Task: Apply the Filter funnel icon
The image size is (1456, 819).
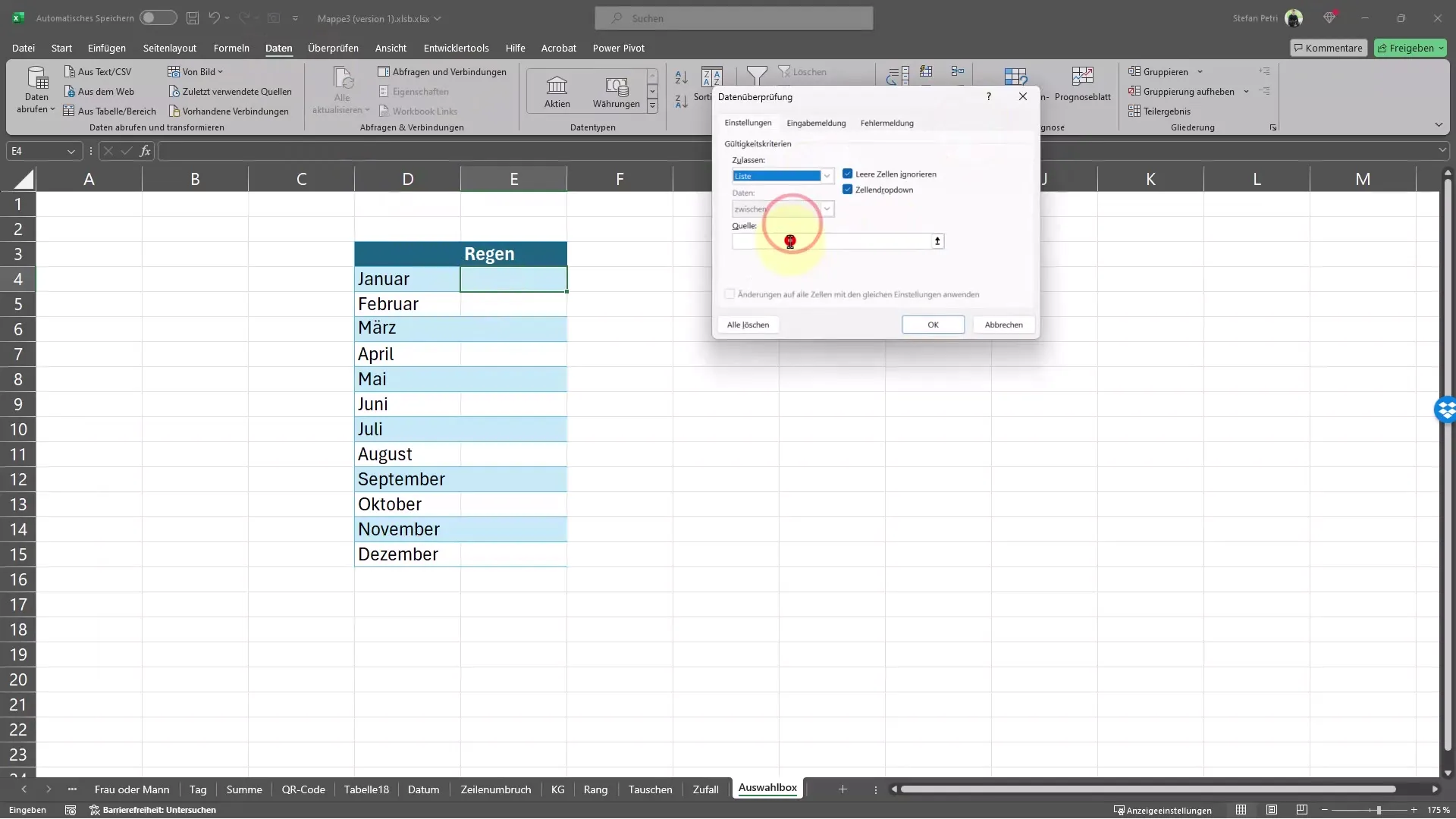Action: point(756,75)
